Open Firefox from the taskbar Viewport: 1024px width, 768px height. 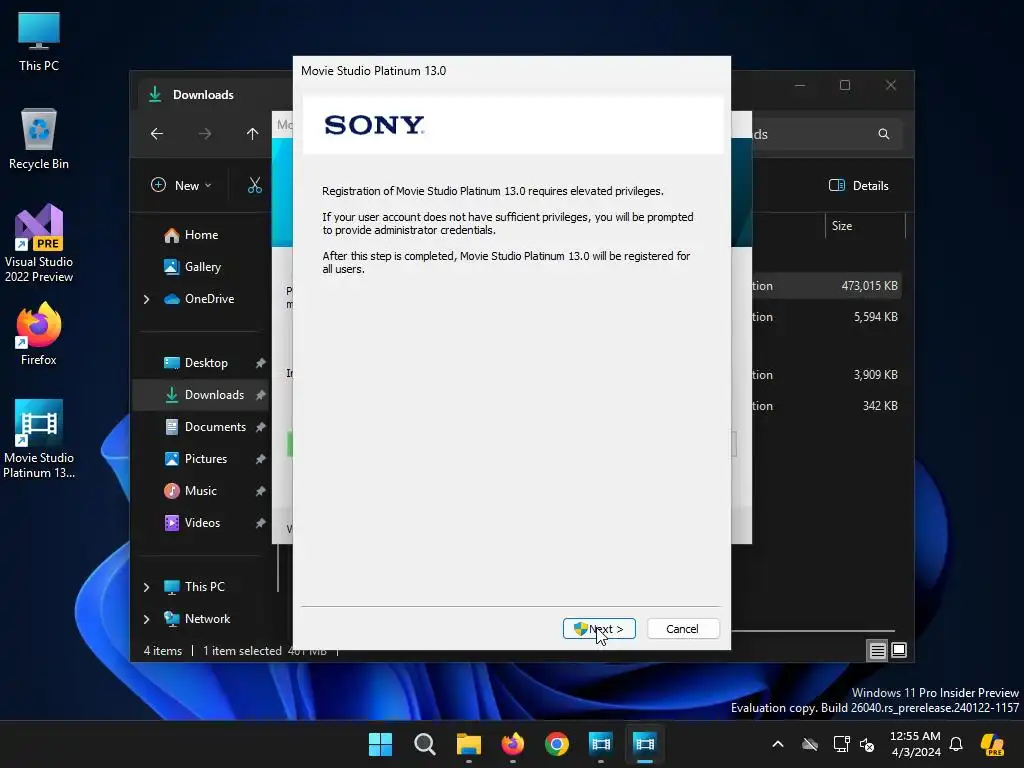513,744
